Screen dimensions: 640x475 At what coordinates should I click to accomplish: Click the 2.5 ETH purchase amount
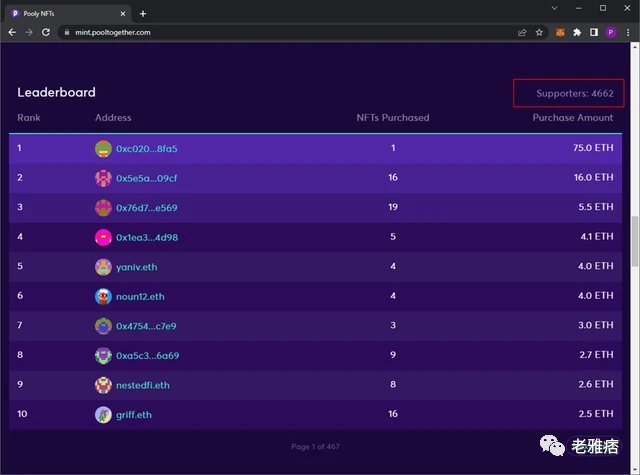(x=596, y=414)
